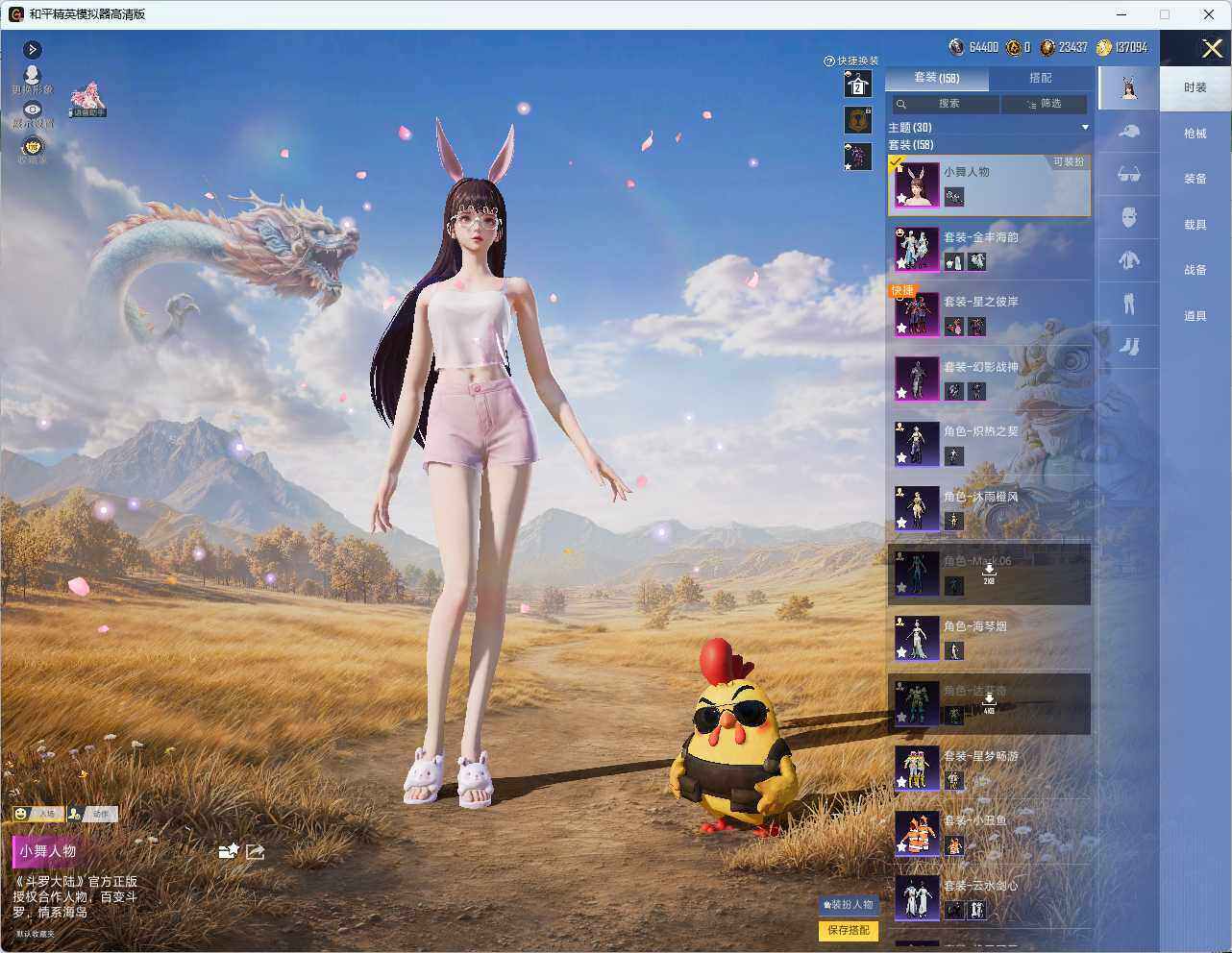Switch to the 套装(158) tab
This screenshot has height=953, width=1232.
tap(936, 78)
